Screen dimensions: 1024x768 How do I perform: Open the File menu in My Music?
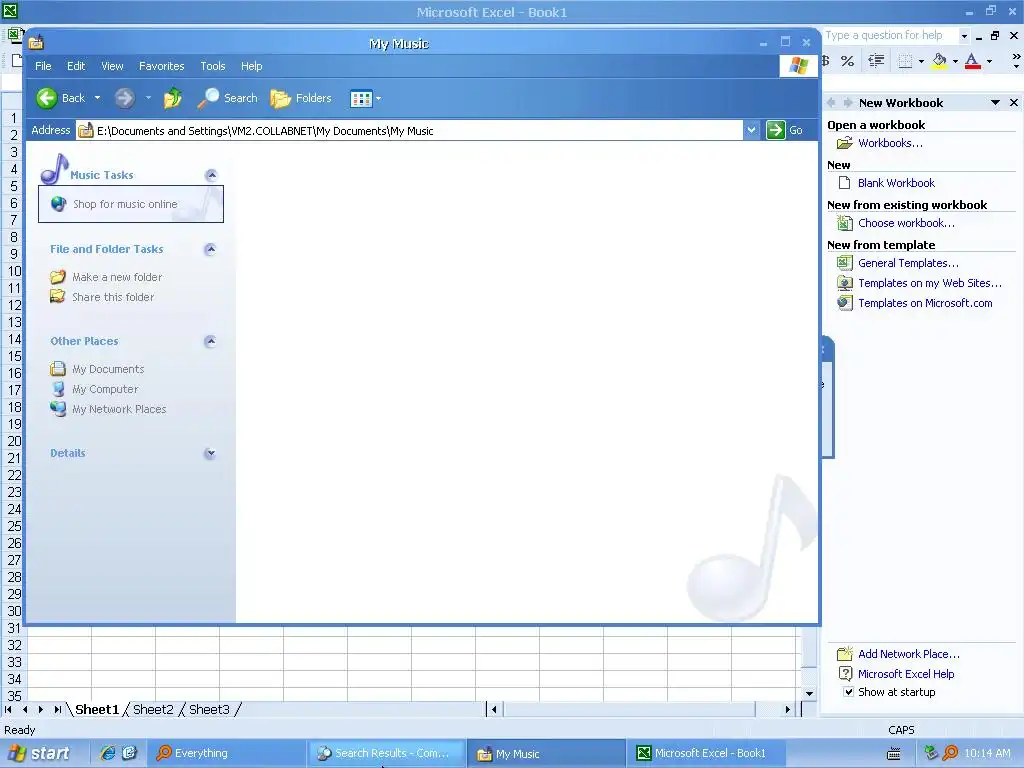point(43,66)
